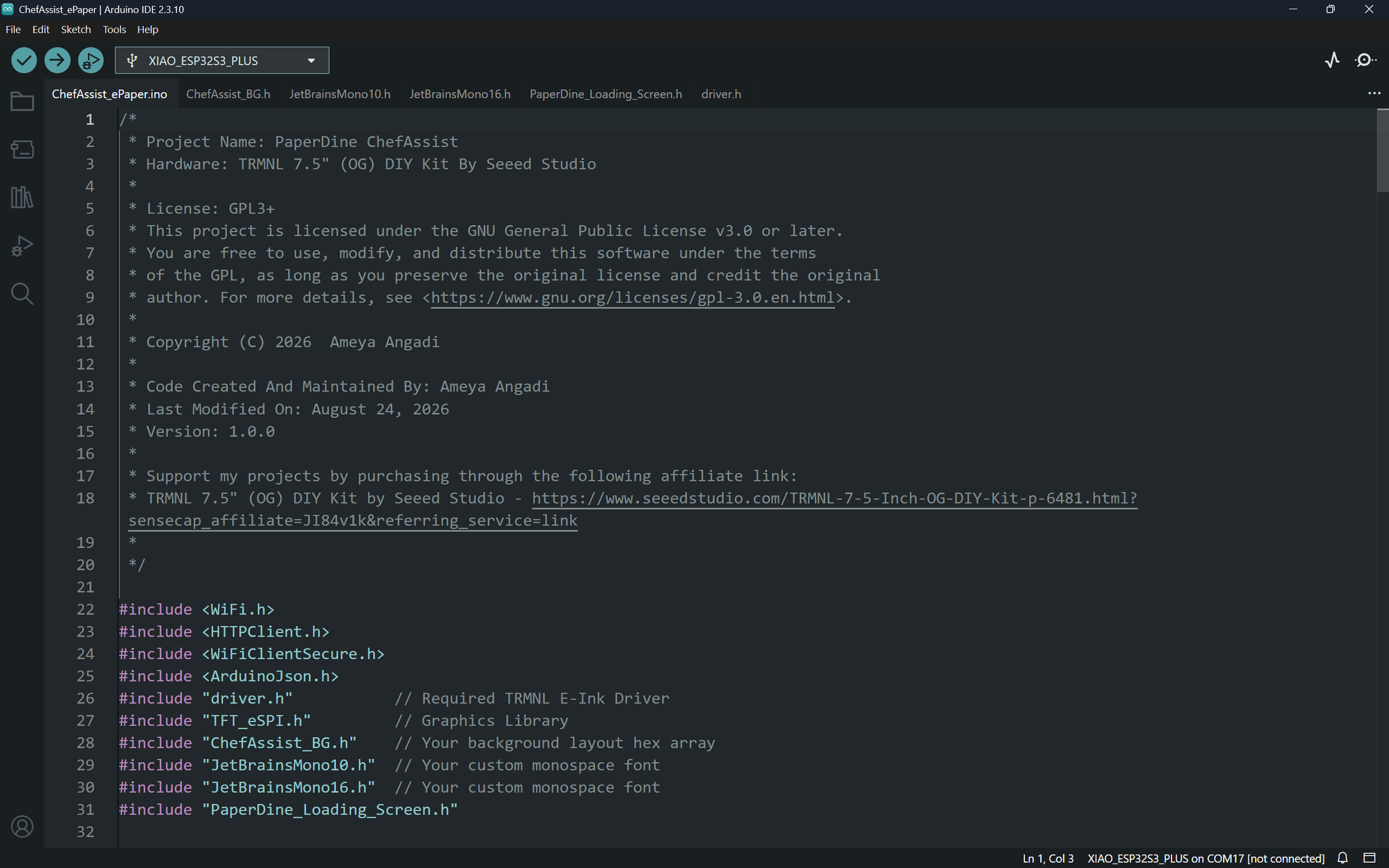This screenshot has height=868, width=1389.
Task: Open the Help menu
Action: pos(148,30)
